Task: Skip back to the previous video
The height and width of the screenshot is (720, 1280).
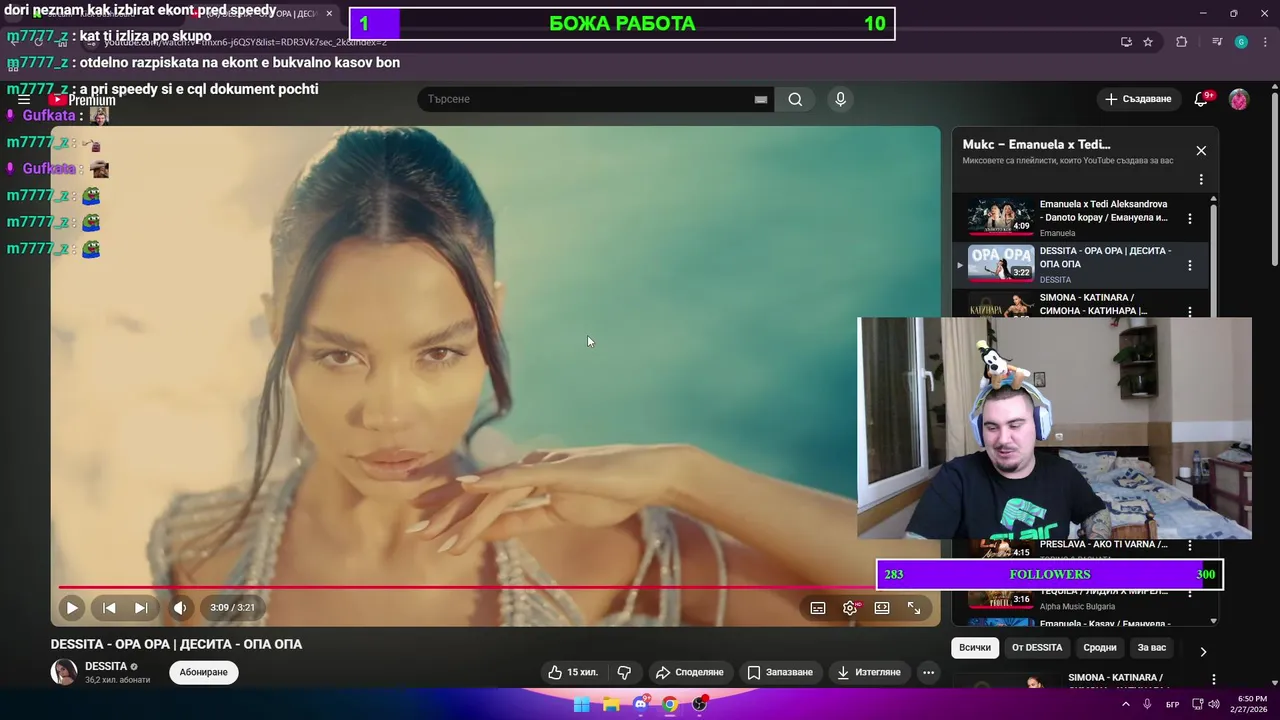Action: (110, 607)
